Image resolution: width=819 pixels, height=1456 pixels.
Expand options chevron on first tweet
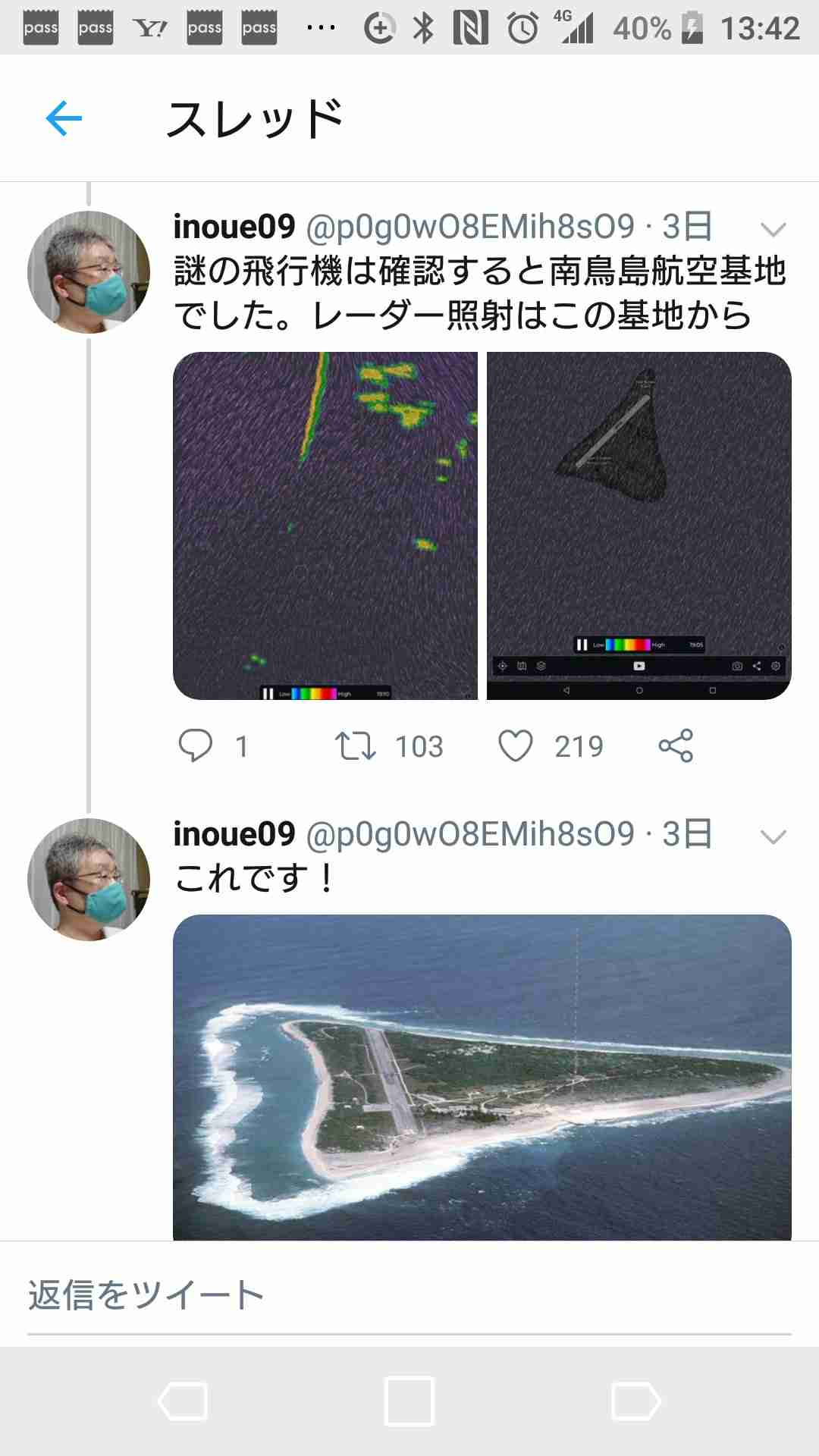pos(773,229)
